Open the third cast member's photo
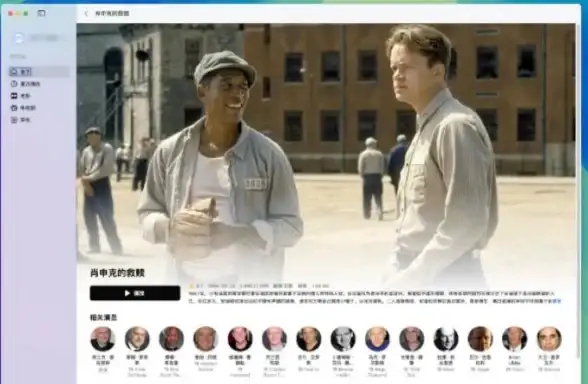Screen dimensions: 588x384 coord(171,339)
